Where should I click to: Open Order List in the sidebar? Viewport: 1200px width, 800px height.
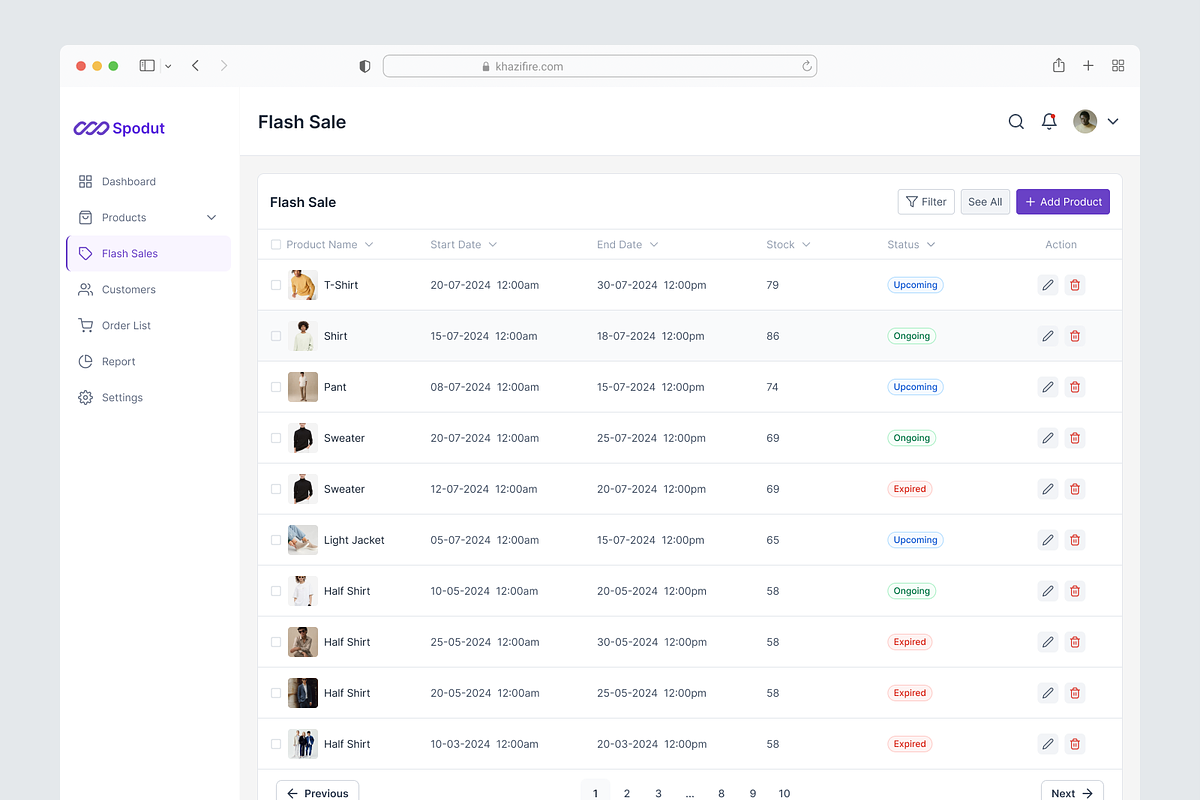point(148,326)
